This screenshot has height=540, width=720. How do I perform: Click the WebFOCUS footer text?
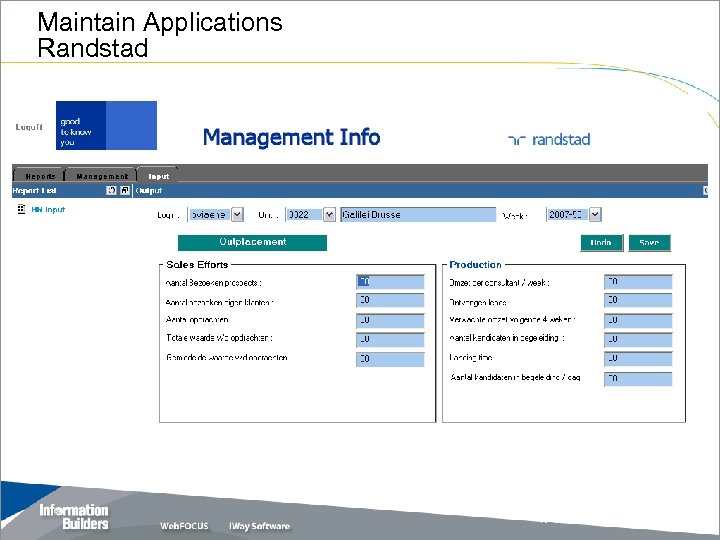click(x=184, y=526)
